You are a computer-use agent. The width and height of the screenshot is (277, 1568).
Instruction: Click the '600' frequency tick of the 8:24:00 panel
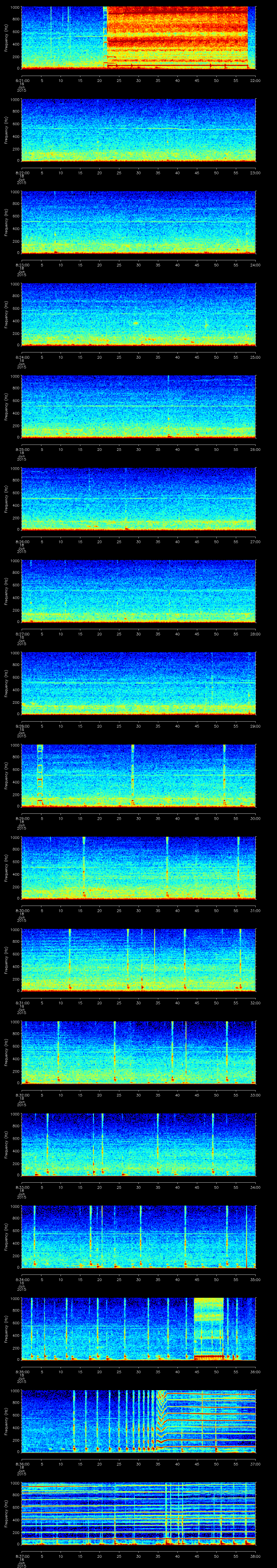16,309
